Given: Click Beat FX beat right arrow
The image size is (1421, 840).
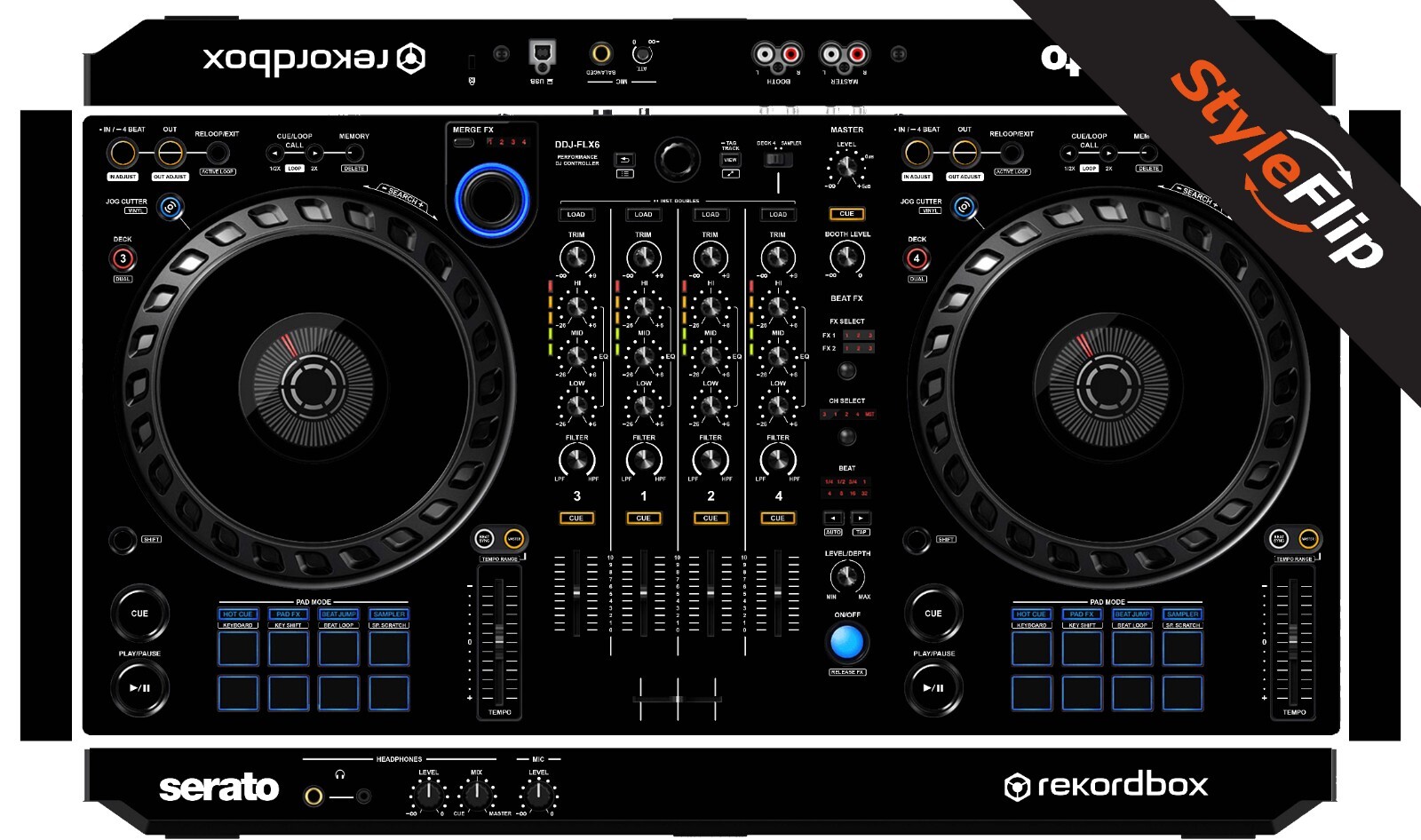Looking at the screenshot, I should (x=861, y=518).
